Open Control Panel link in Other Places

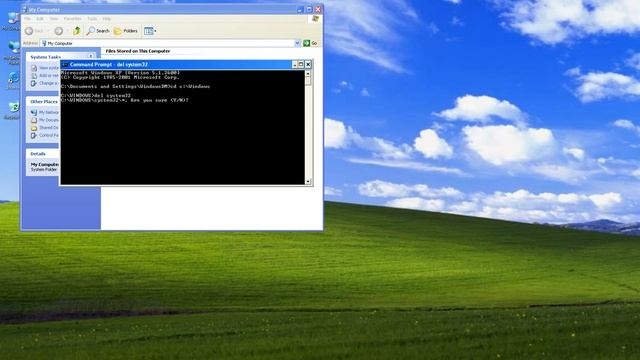tap(45, 135)
